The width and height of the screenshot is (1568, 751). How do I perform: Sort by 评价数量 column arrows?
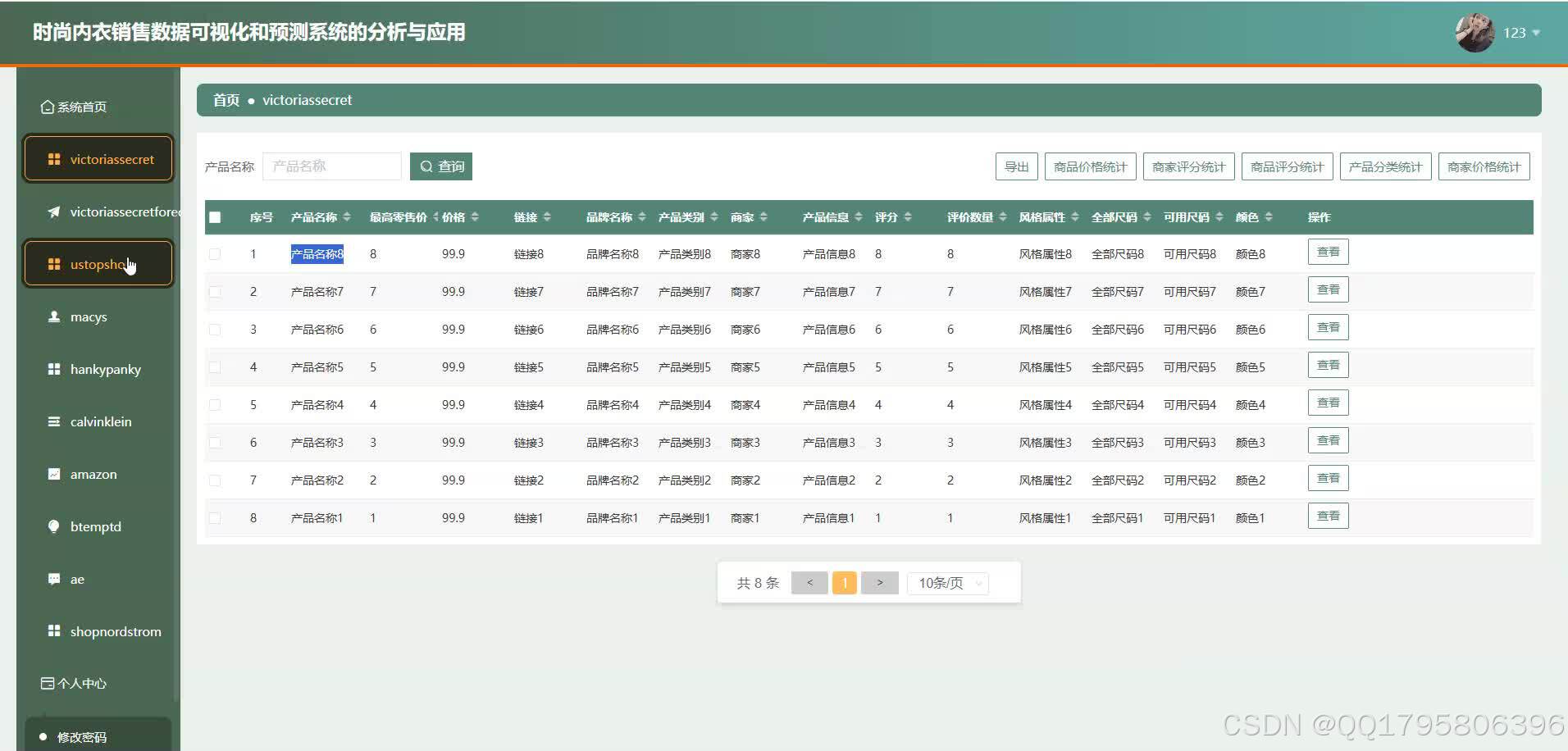click(x=1003, y=217)
